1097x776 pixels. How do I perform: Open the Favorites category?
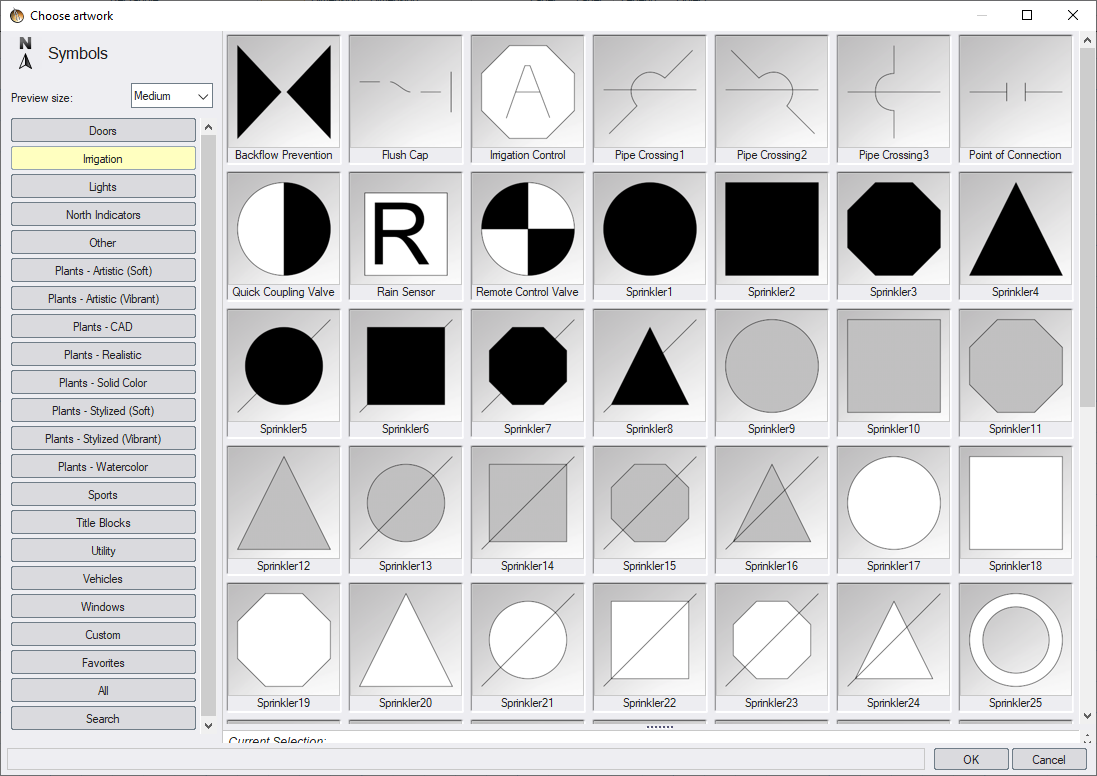(x=103, y=663)
